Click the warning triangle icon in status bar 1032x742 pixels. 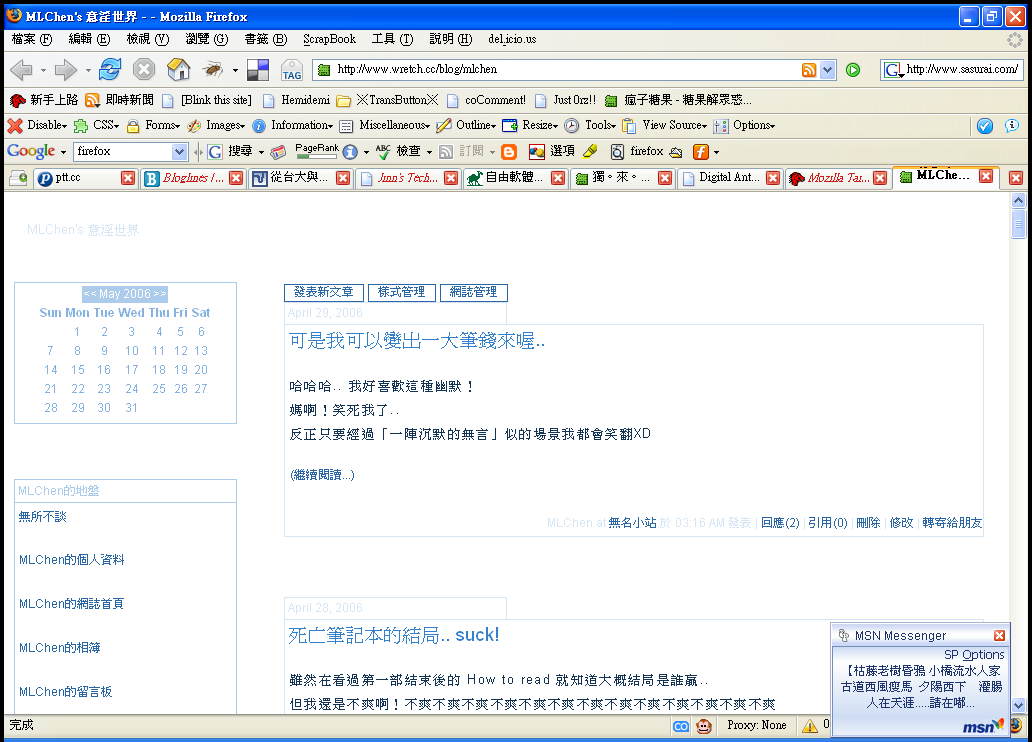coord(810,726)
